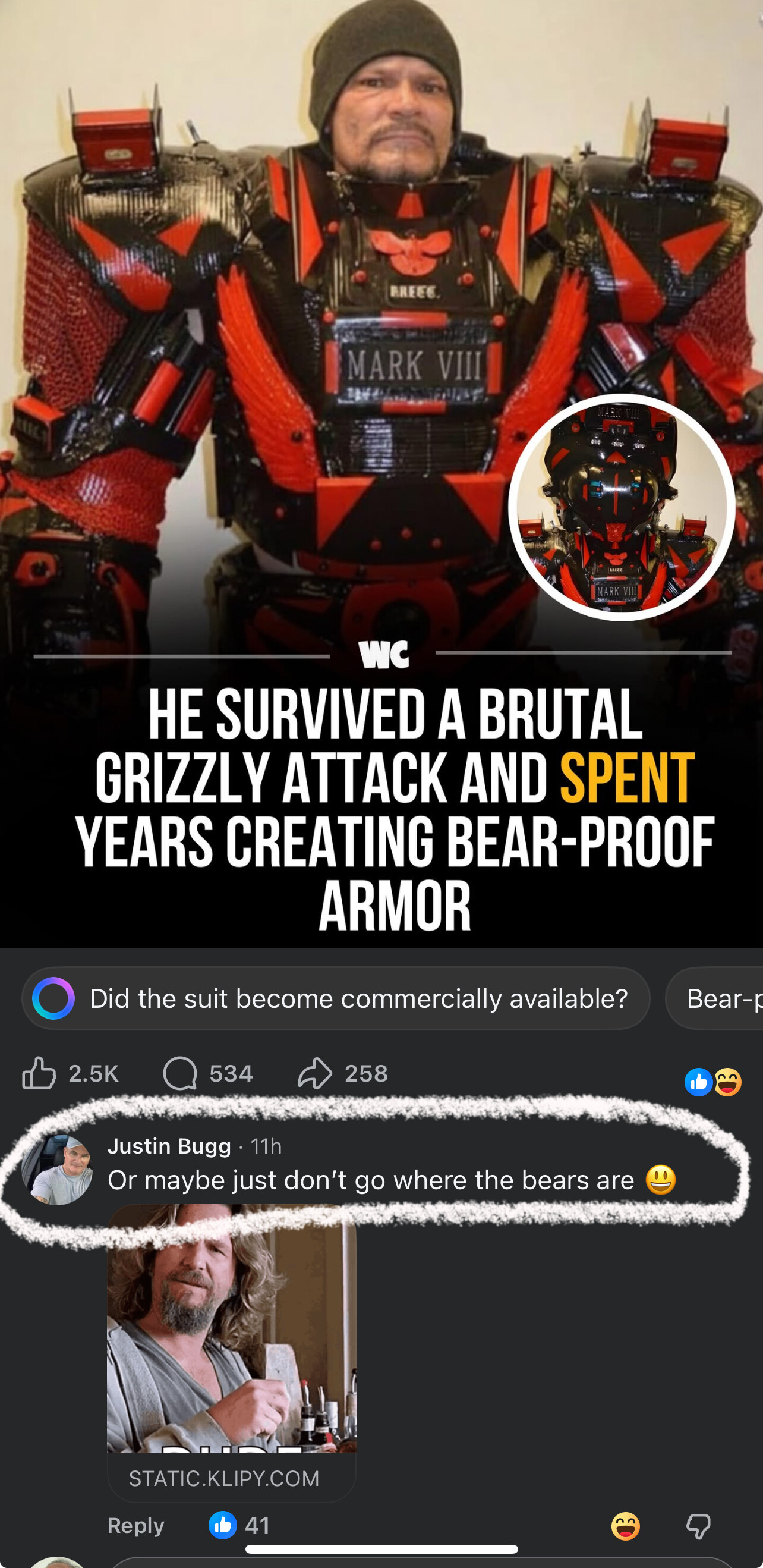Viewport: 763px width, 1568px height.
Task: Tap the share arrow icon
Action: click(x=314, y=1073)
